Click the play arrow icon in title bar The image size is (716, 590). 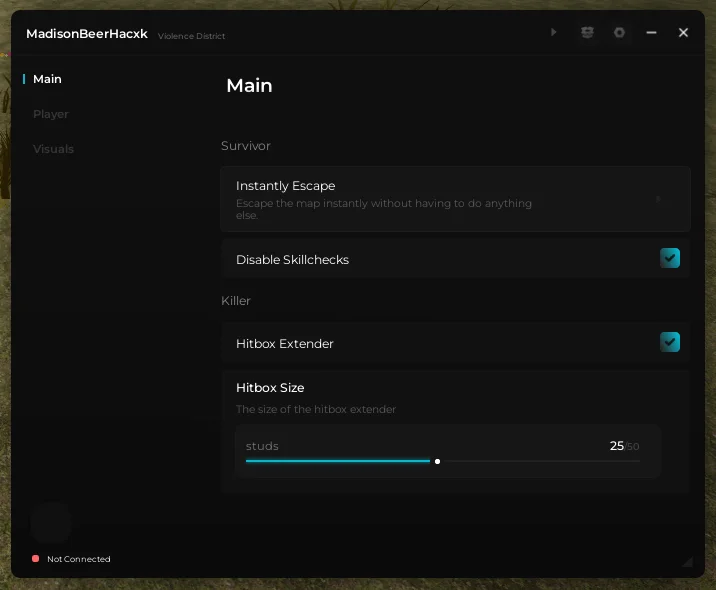(554, 33)
